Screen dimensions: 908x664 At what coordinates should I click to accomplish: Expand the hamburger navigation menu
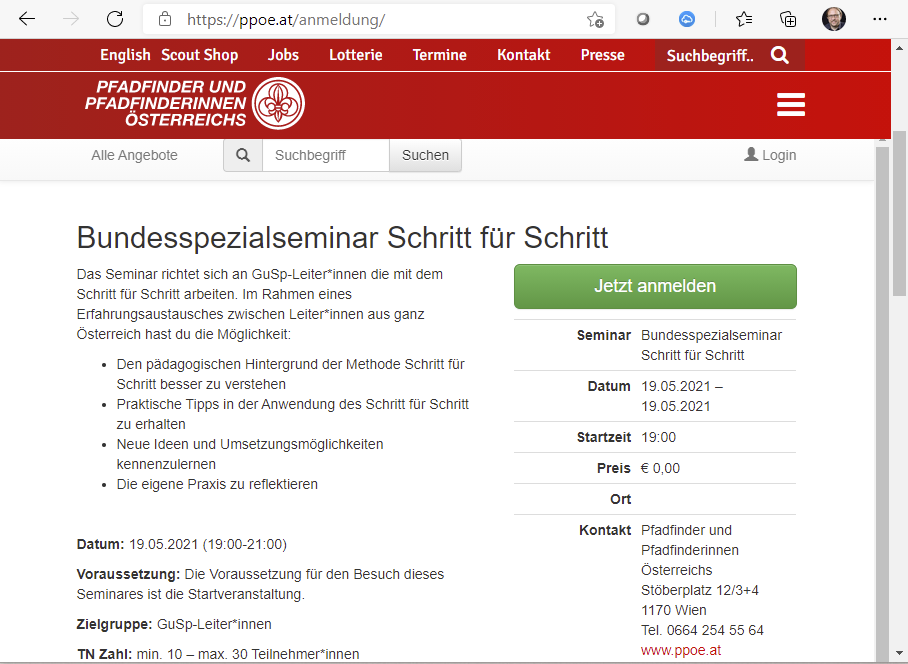(790, 105)
